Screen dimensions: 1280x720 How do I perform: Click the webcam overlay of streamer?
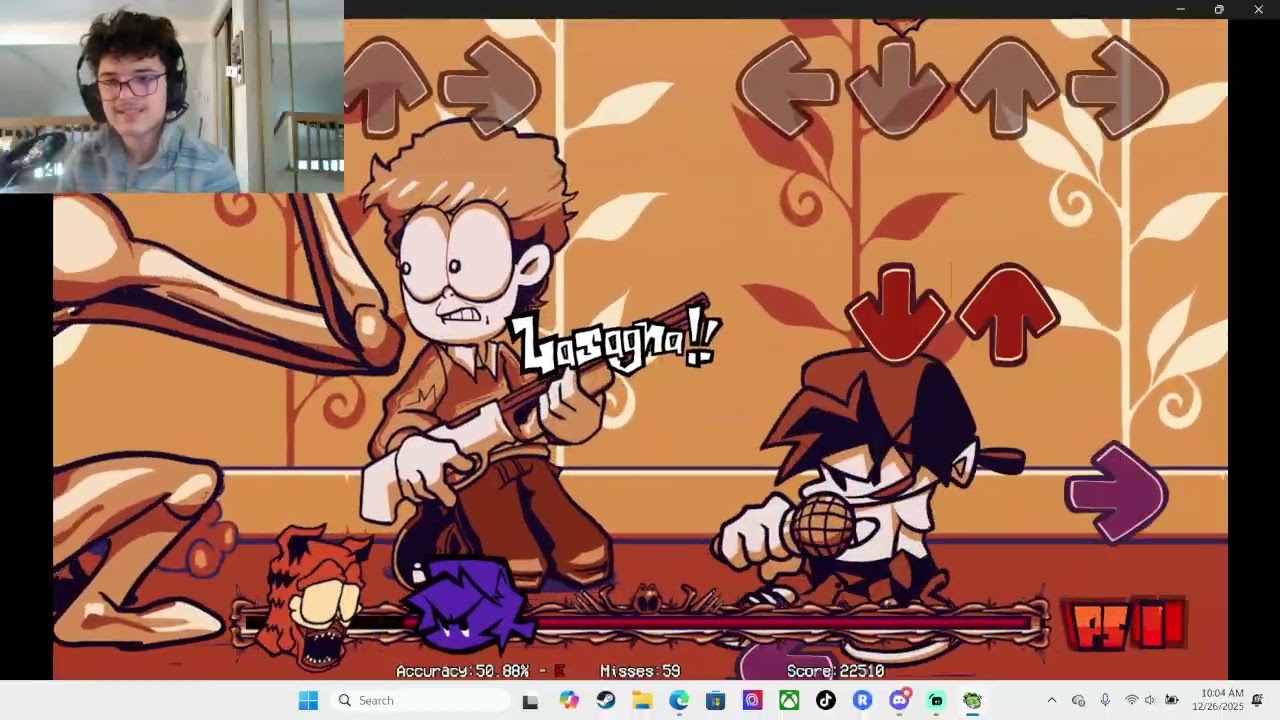tap(172, 96)
